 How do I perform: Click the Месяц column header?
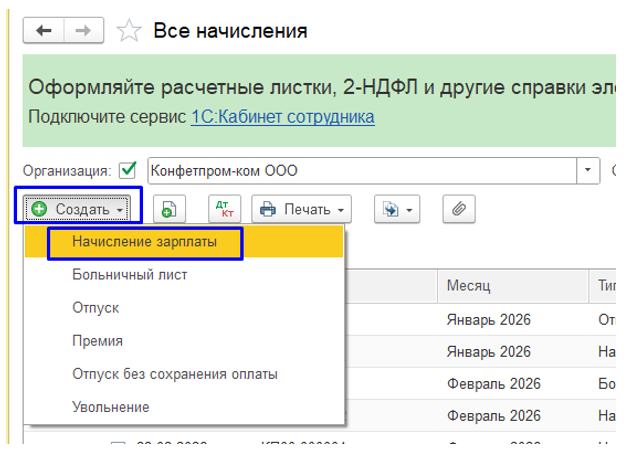513,286
